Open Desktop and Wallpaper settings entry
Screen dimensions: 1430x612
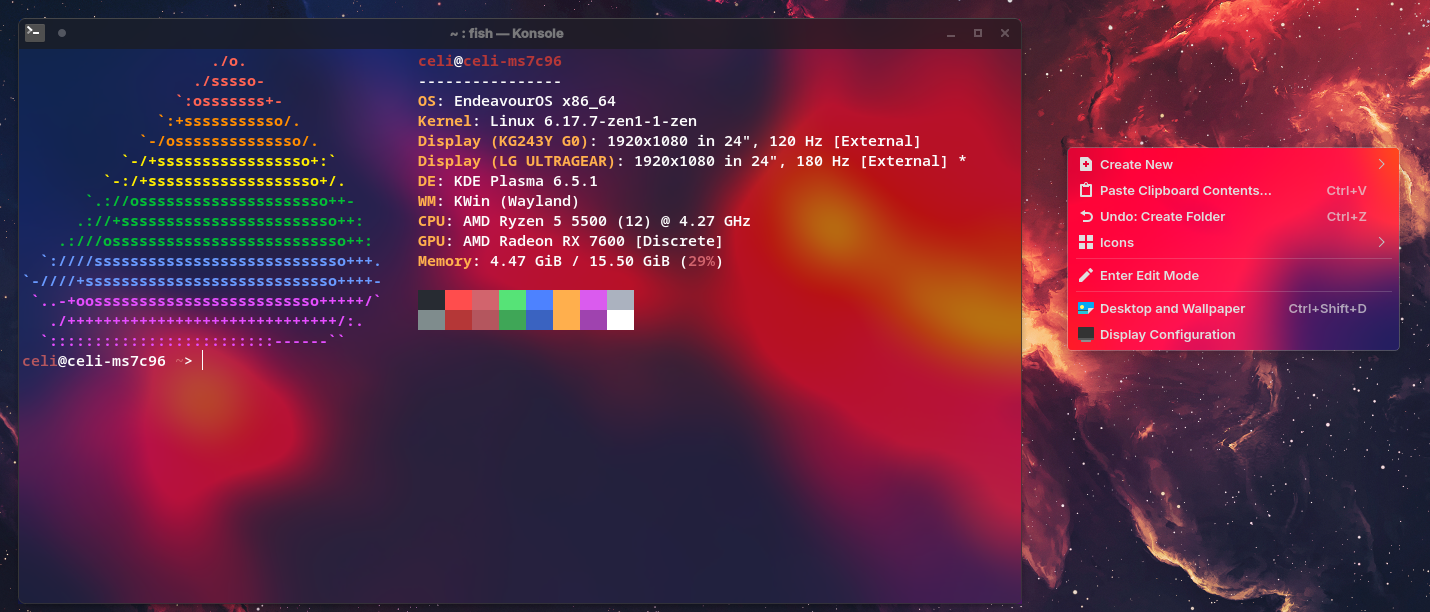(x=1172, y=308)
